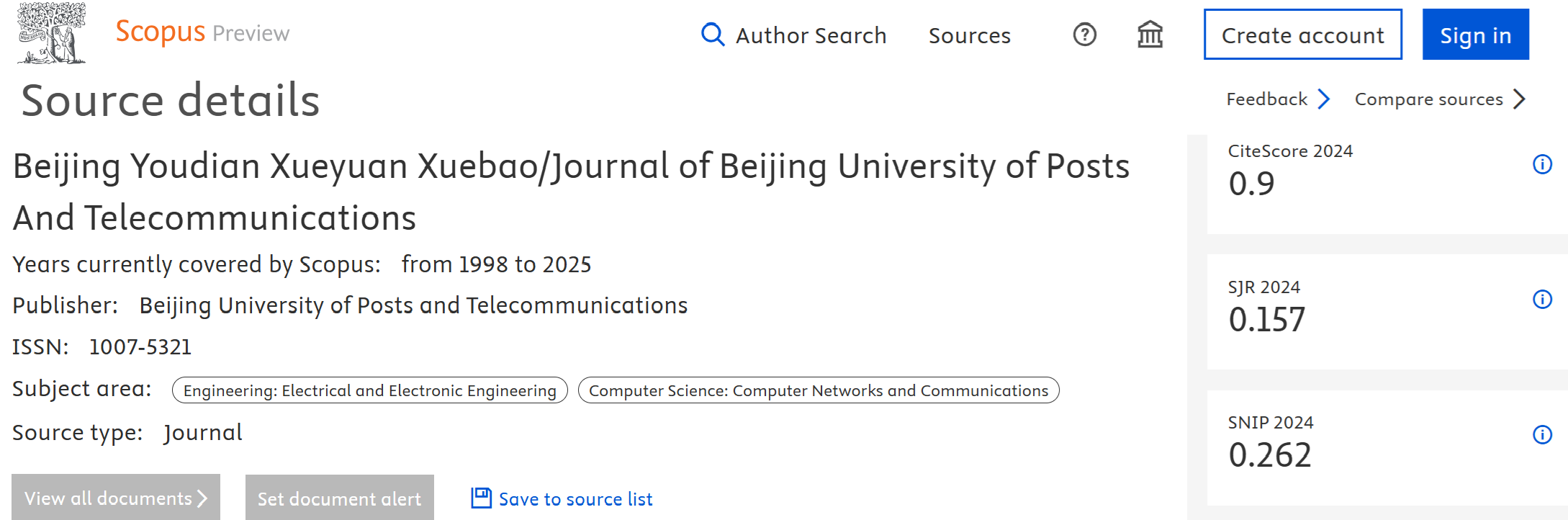Open the help question mark icon
The height and width of the screenshot is (520, 1568).
click(1085, 35)
